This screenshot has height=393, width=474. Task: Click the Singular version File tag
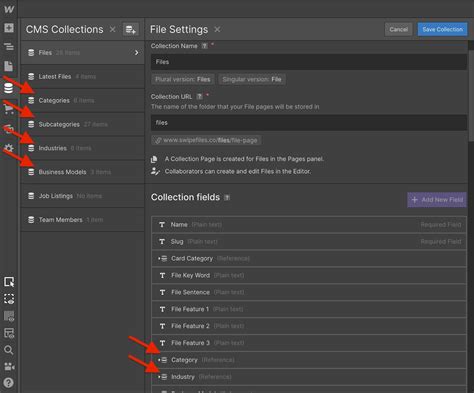(252, 79)
